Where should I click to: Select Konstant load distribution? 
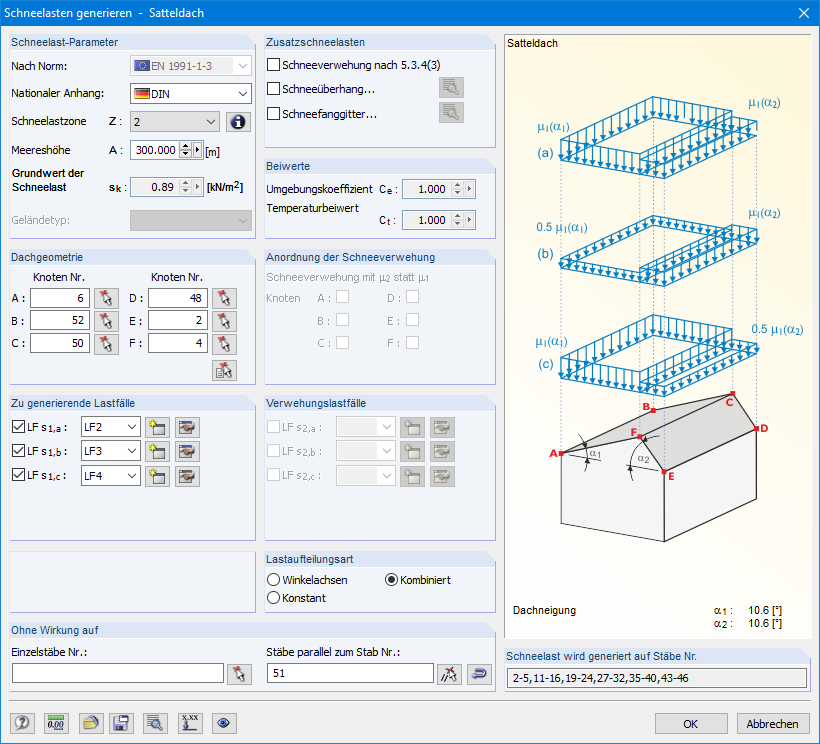coord(274,598)
